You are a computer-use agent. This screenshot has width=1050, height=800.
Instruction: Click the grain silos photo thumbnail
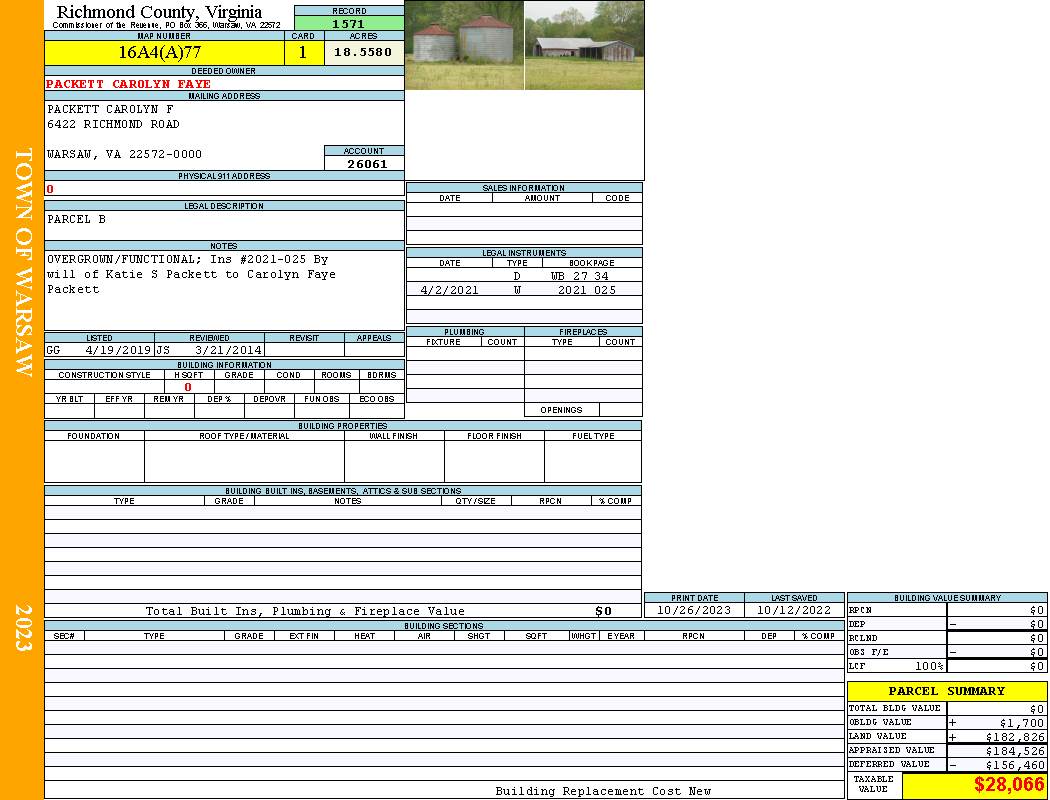[464, 46]
